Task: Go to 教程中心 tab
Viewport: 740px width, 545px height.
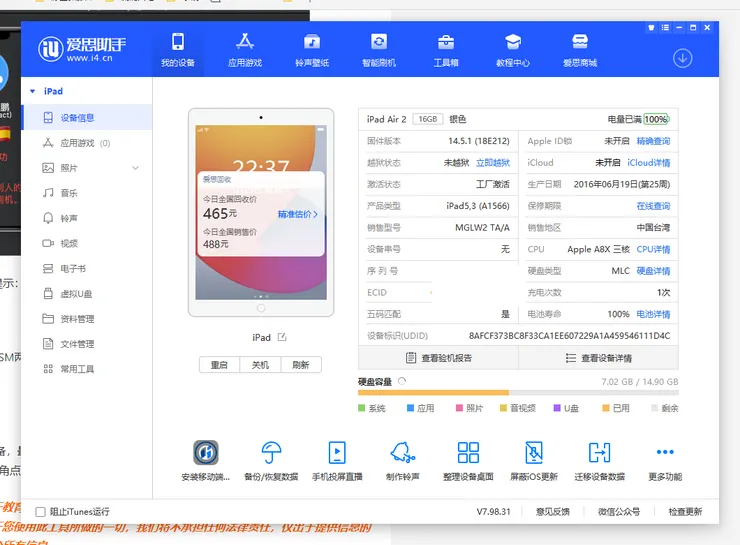Action: pyautogui.click(x=513, y=50)
